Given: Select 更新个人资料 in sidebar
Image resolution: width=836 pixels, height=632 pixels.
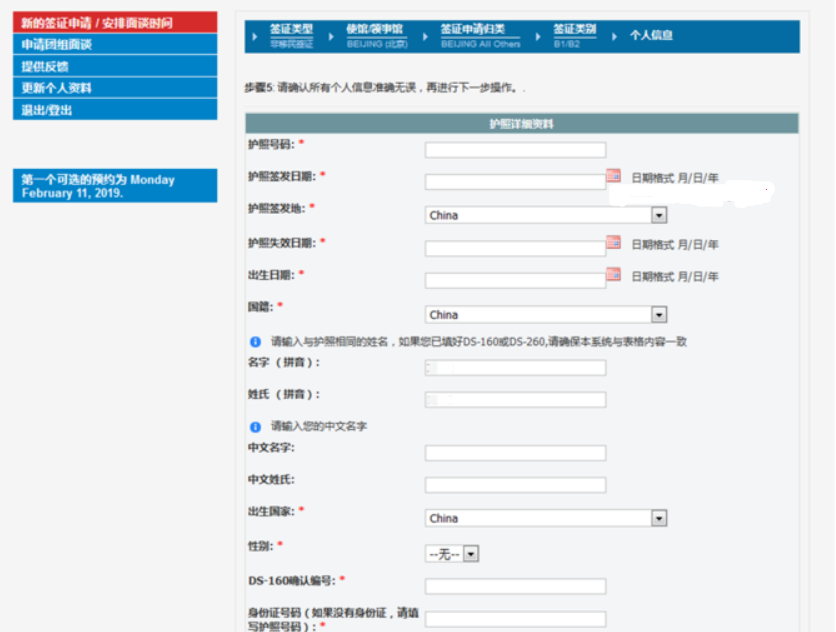Looking at the screenshot, I should pos(115,88).
